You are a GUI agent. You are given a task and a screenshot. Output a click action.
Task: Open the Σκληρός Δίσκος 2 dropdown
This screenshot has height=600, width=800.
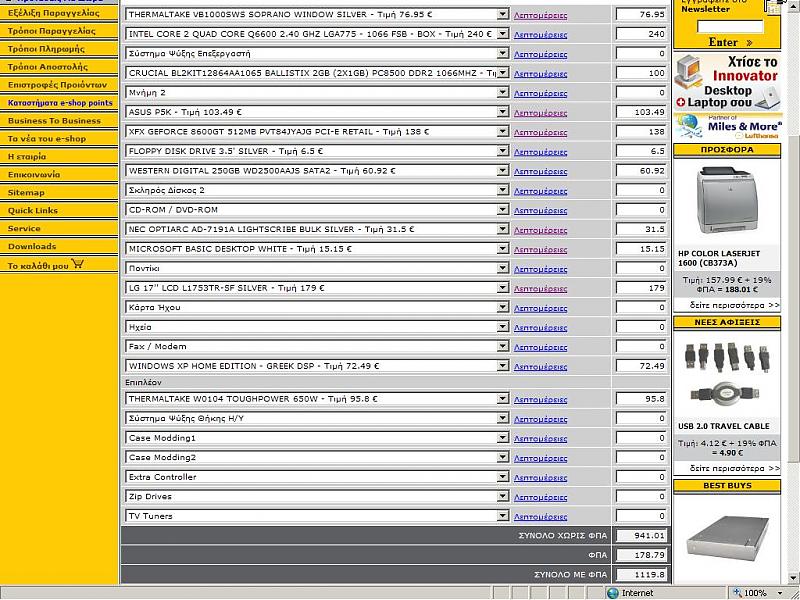pos(503,190)
